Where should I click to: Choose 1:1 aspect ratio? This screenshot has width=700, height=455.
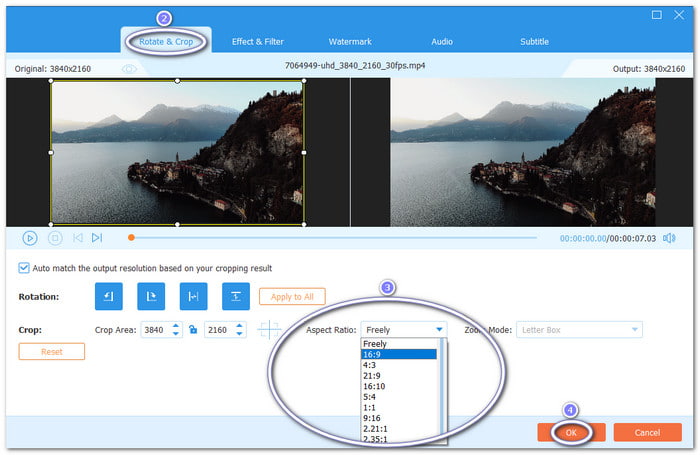tap(399, 407)
